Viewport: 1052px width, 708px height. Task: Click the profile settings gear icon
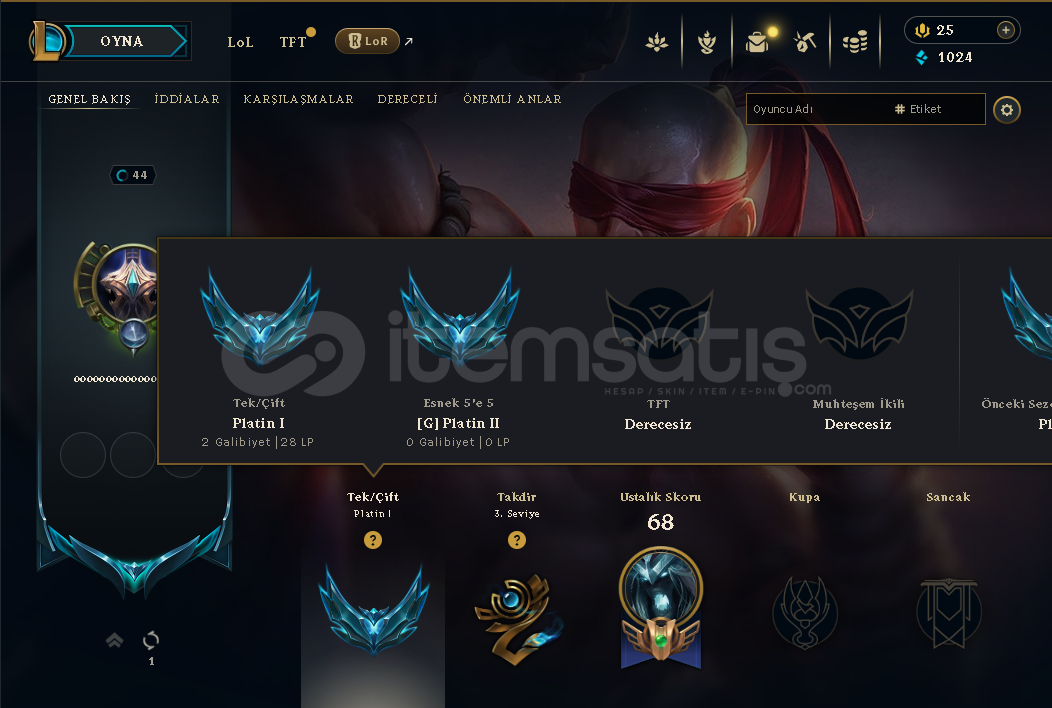click(x=1006, y=109)
